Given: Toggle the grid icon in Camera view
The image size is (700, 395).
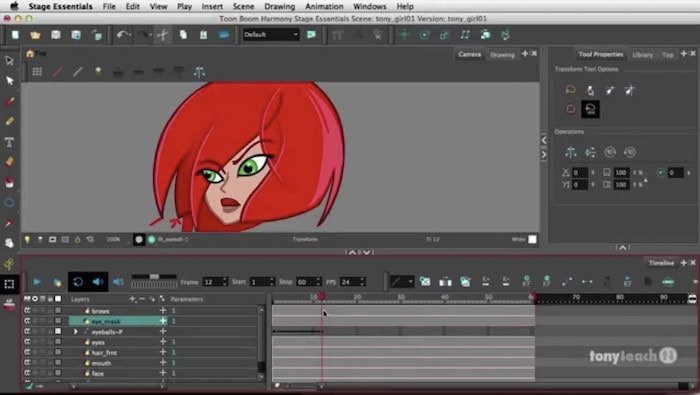Looking at the screenshot, I should [37, 71].
